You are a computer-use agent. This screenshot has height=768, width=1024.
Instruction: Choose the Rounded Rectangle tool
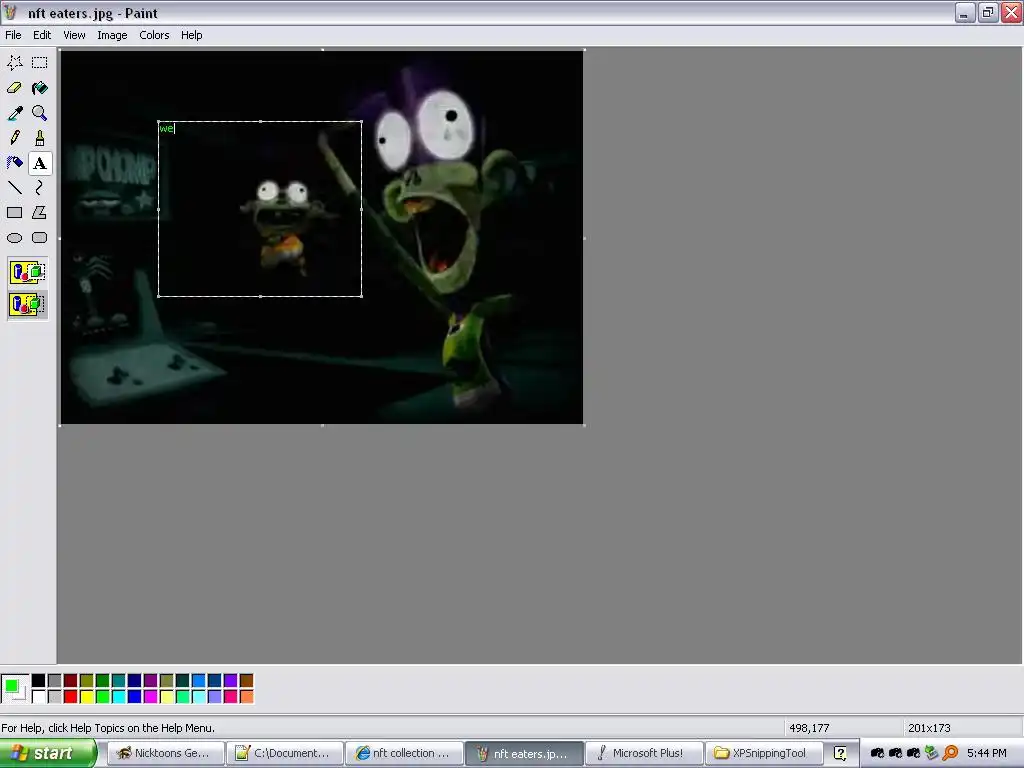tap(40, 238)
